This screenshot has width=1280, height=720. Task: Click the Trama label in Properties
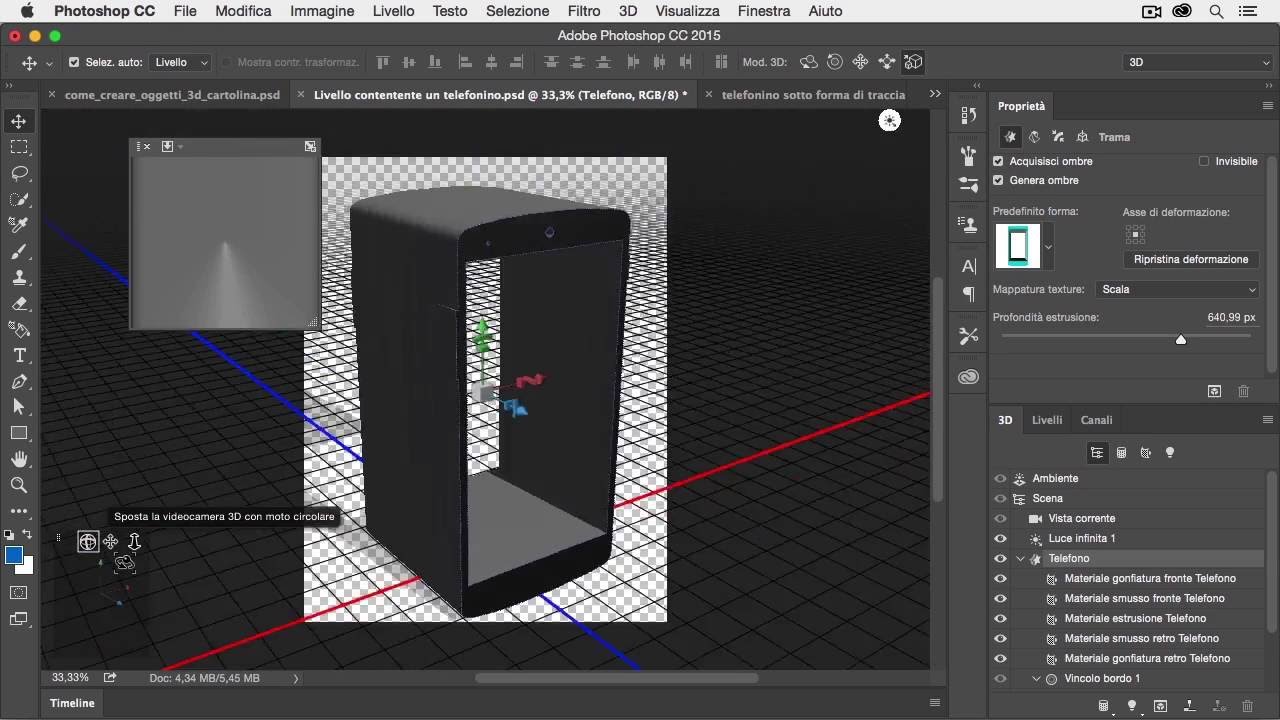click(x=1114, y=137)
